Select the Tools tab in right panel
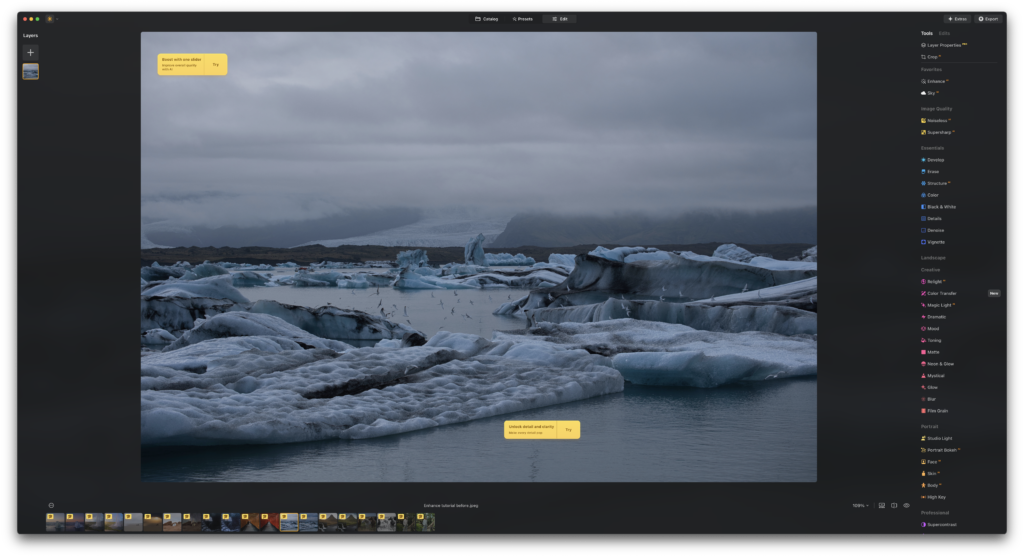The image size is (1024, 557). [x=927, y=33]
